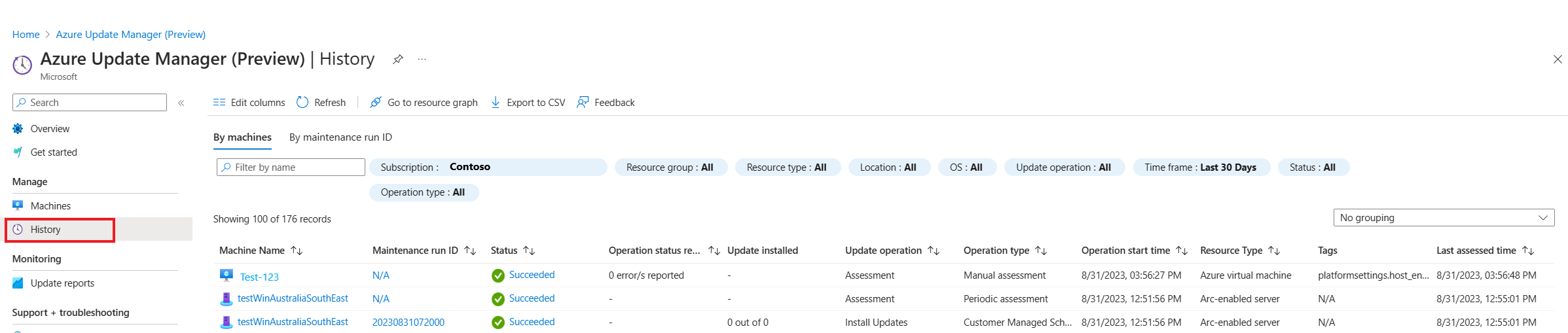Pin the Update Manager blade
Screen dimensions: 1568x333
[397, 60]
